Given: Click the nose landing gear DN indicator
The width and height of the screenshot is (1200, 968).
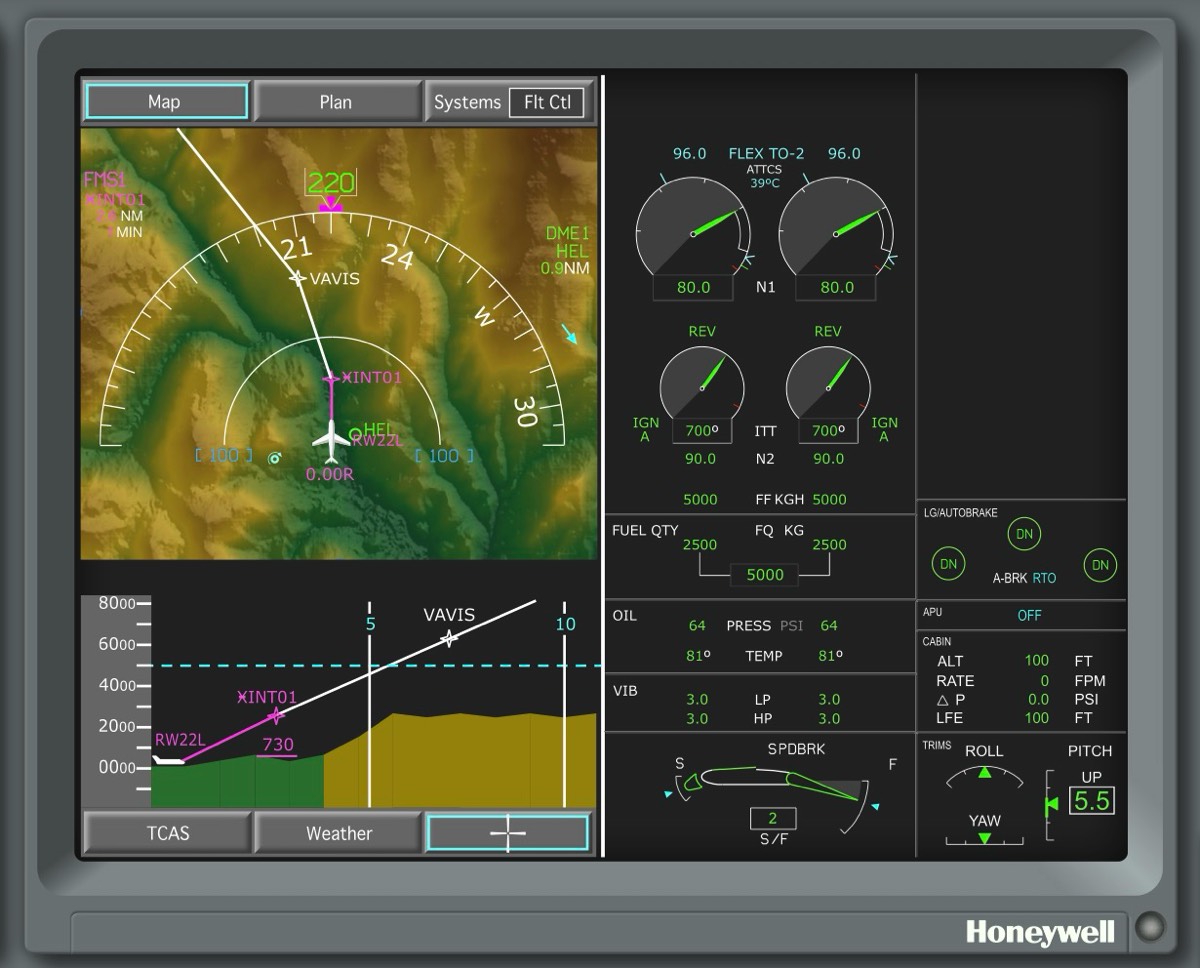Looking at the screenshot, I should pos(1024,534).
